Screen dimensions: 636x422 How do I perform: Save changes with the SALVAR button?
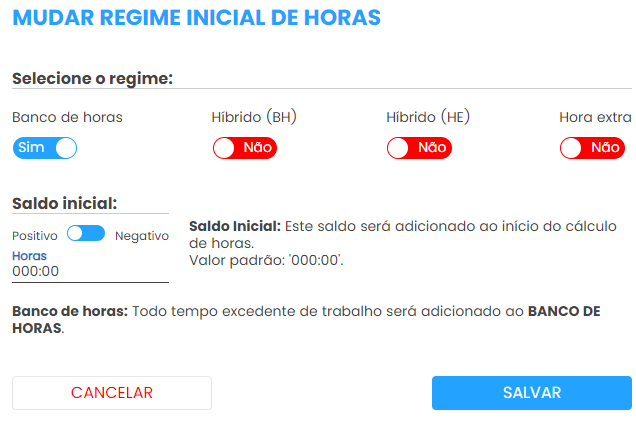531,393
